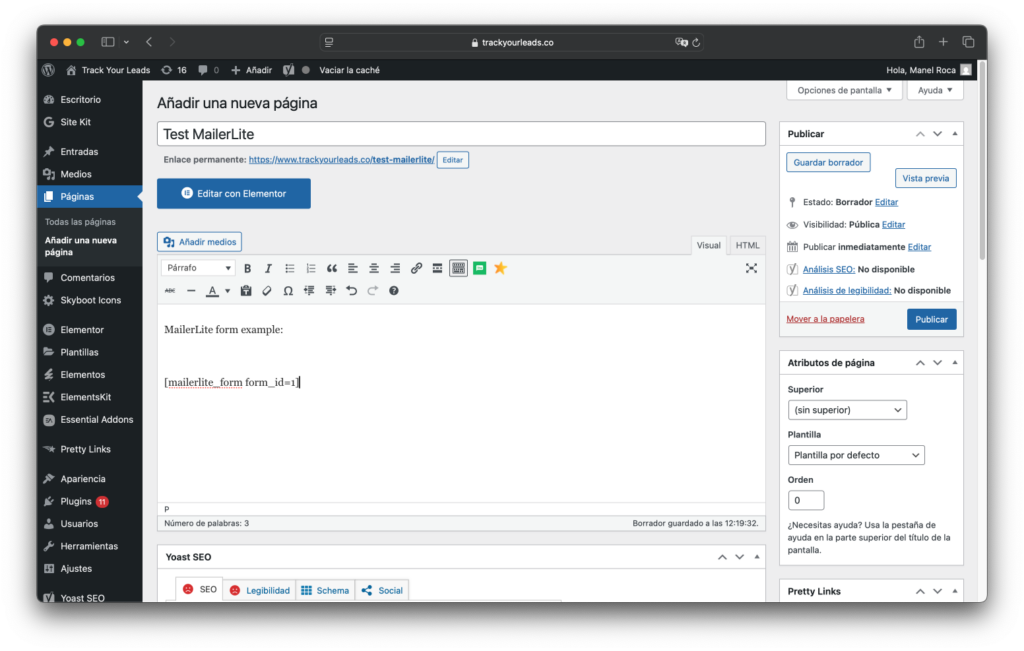Switch to Visual editor tab
1024x651 pixels.
709,246
